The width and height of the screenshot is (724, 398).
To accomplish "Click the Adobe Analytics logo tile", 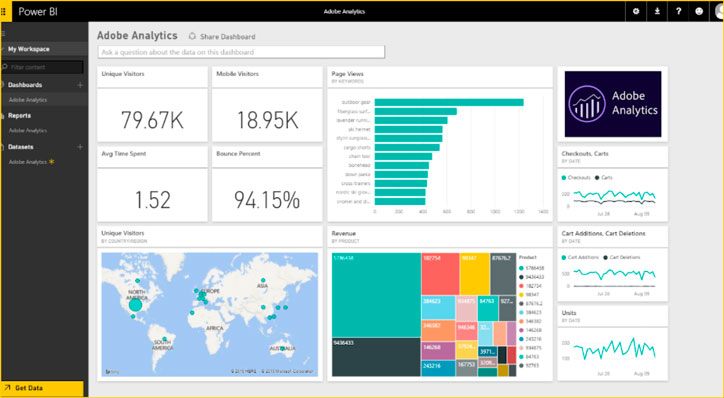I will coord(613,104).
